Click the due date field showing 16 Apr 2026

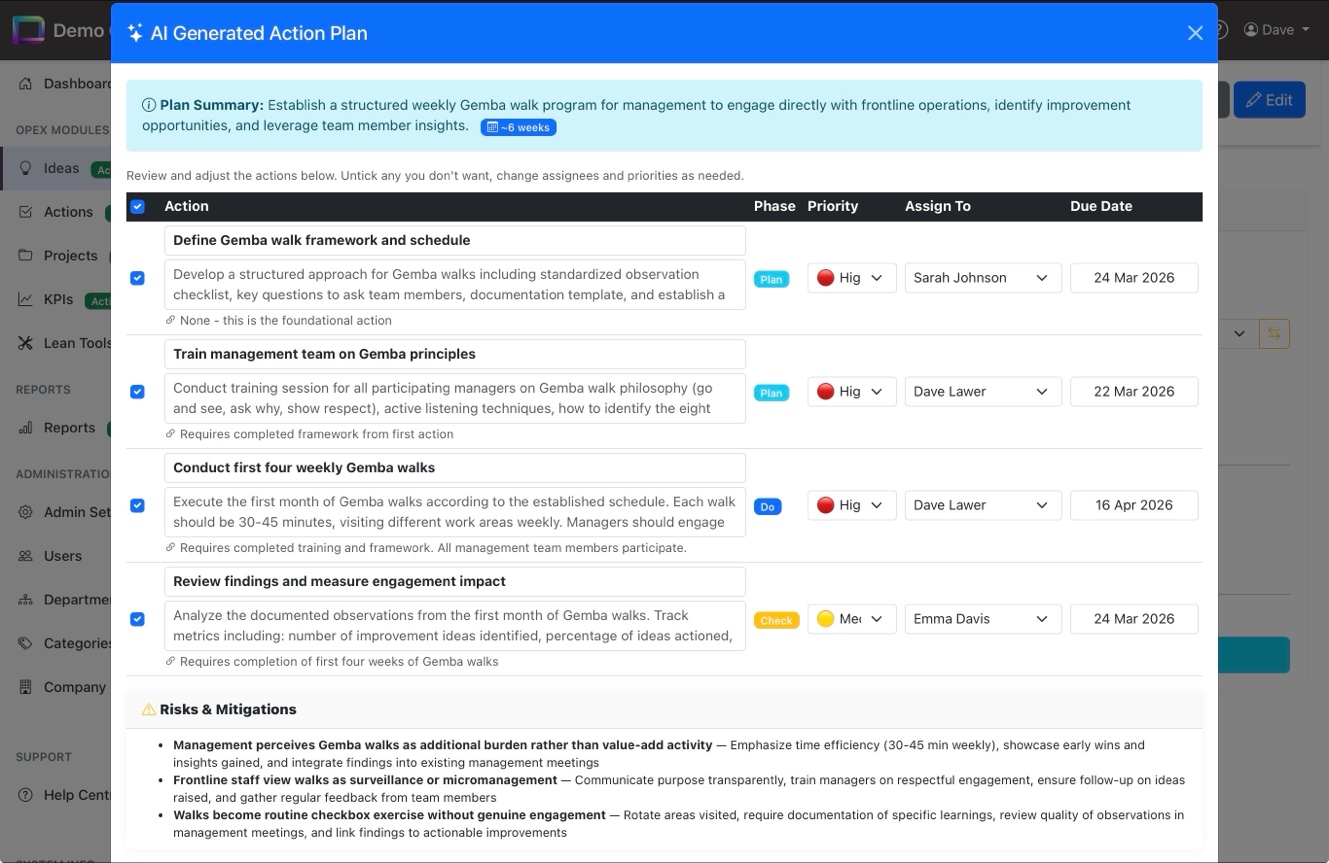[1134, 505]
